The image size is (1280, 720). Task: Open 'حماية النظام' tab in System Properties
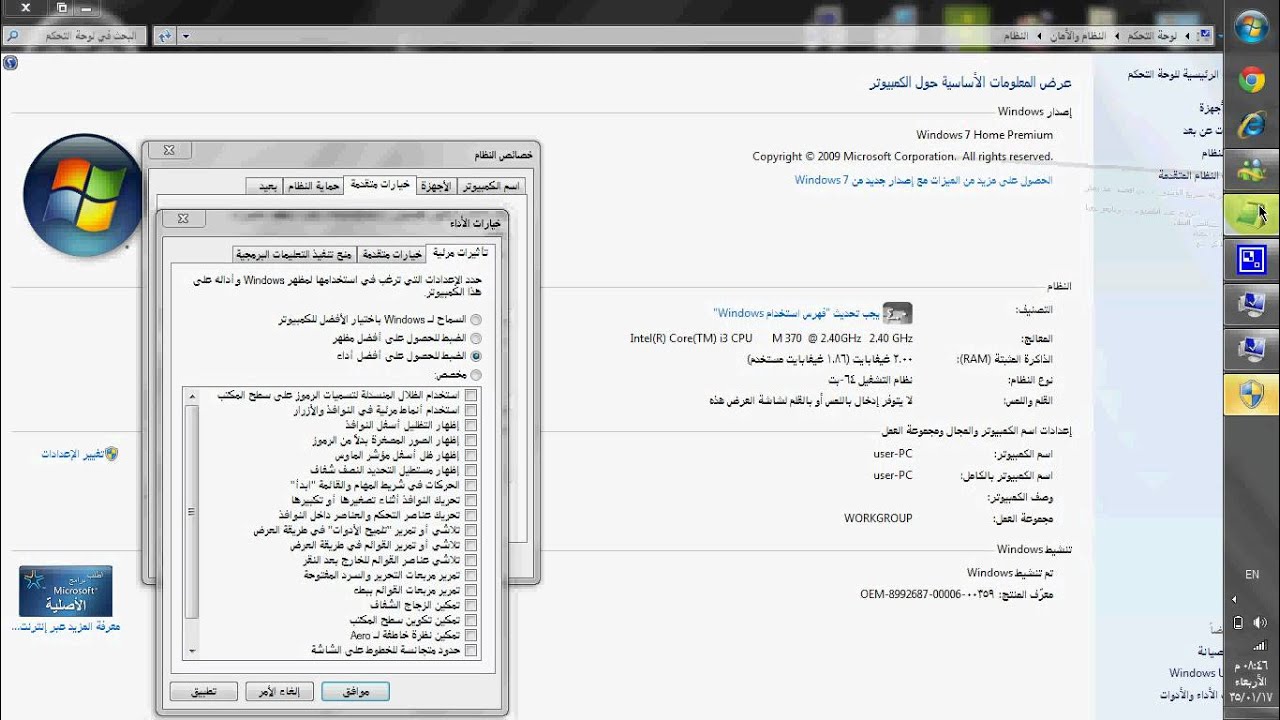(x=314, y=187)
